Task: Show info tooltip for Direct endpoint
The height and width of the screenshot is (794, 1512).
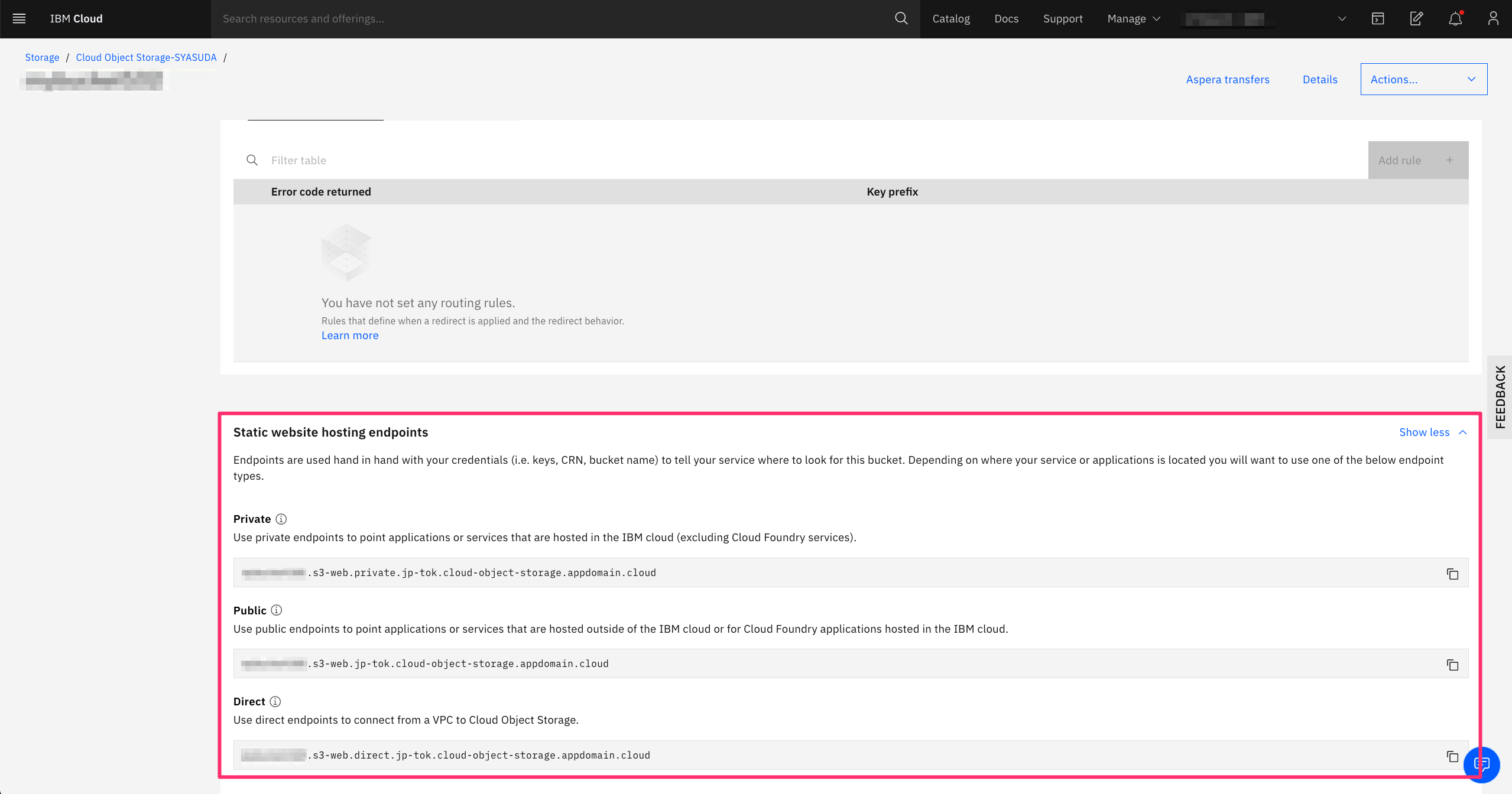Action: (x=275, y=702)
